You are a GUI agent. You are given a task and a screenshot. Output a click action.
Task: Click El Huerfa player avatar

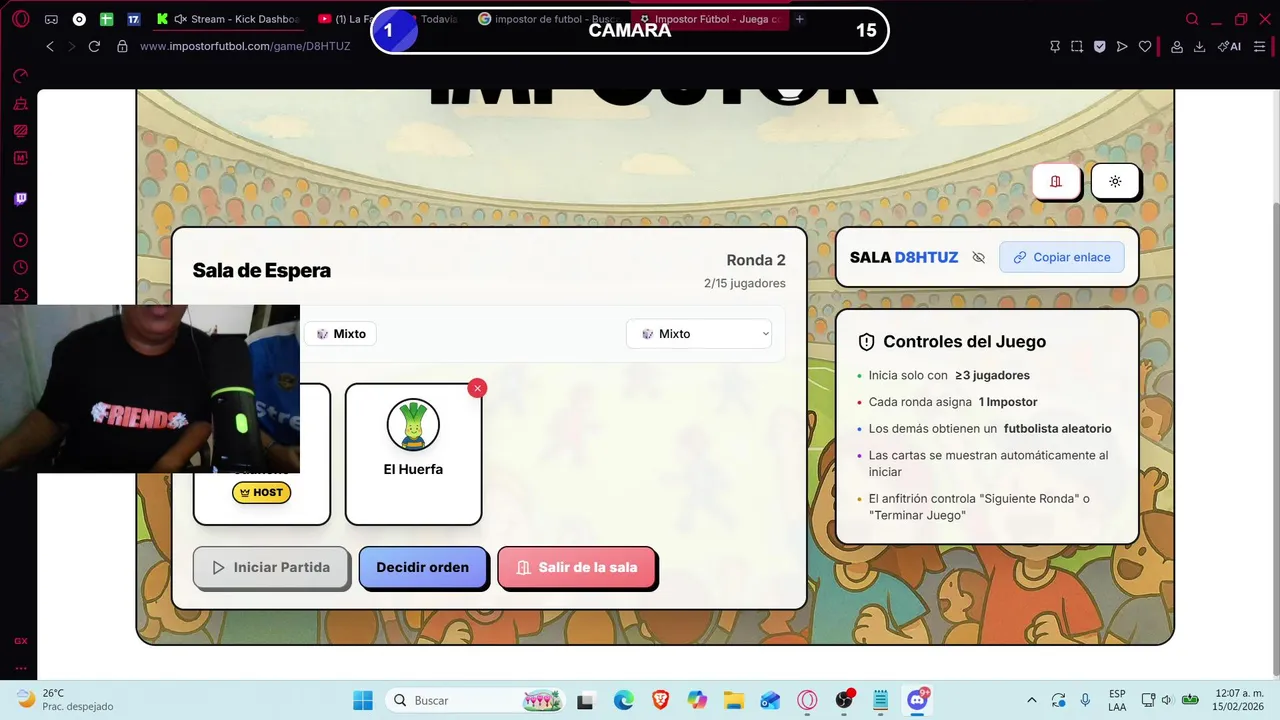(x=413, y=424)
